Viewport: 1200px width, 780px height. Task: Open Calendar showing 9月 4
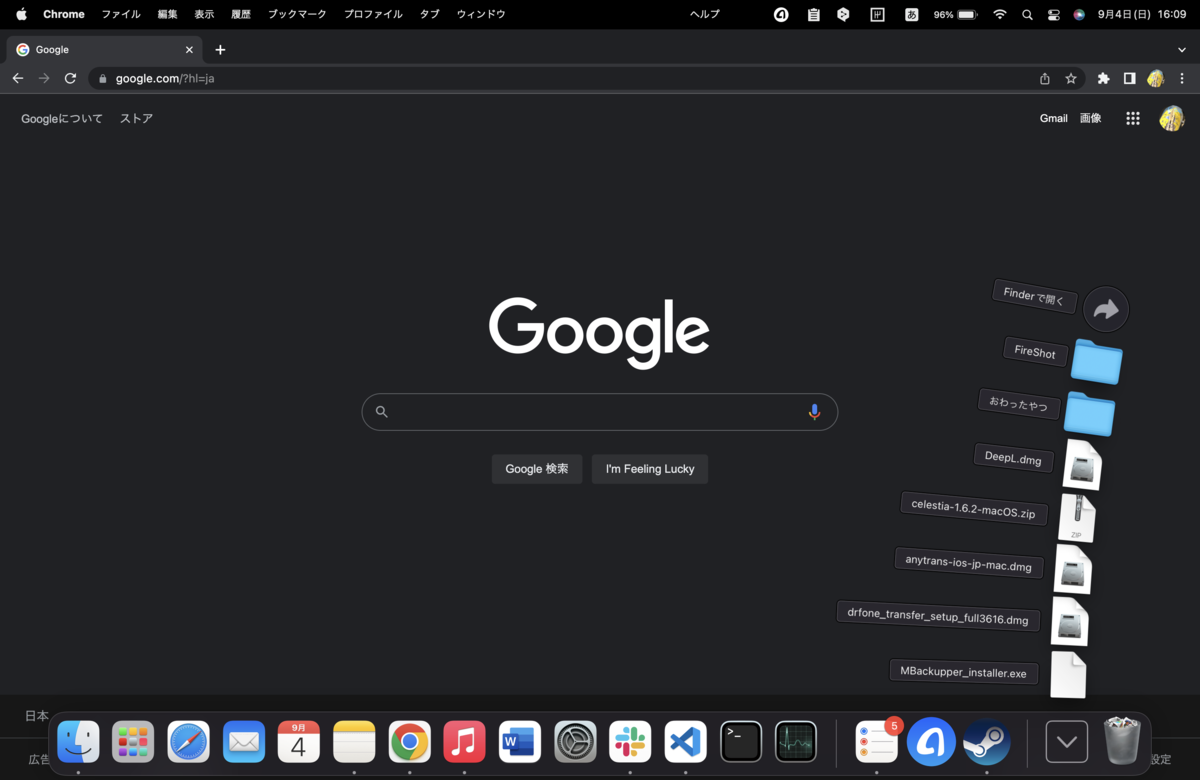[299, 742]
